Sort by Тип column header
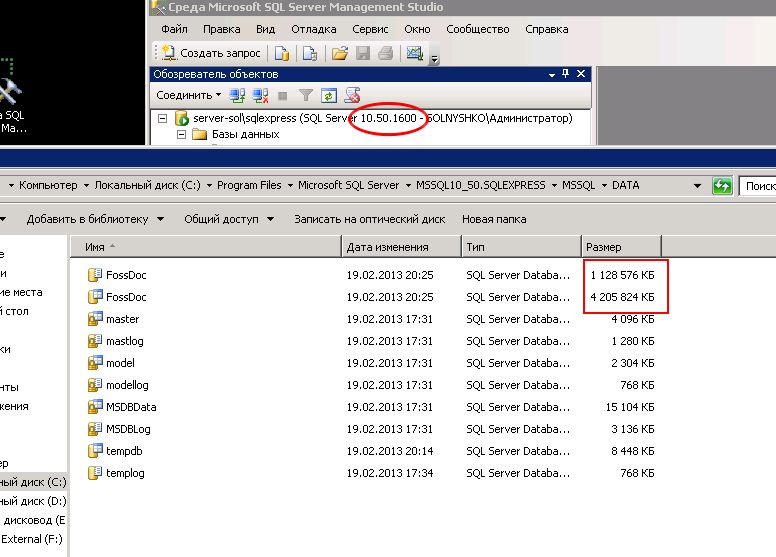Screen dimensions: 776x557 [521, 247]
